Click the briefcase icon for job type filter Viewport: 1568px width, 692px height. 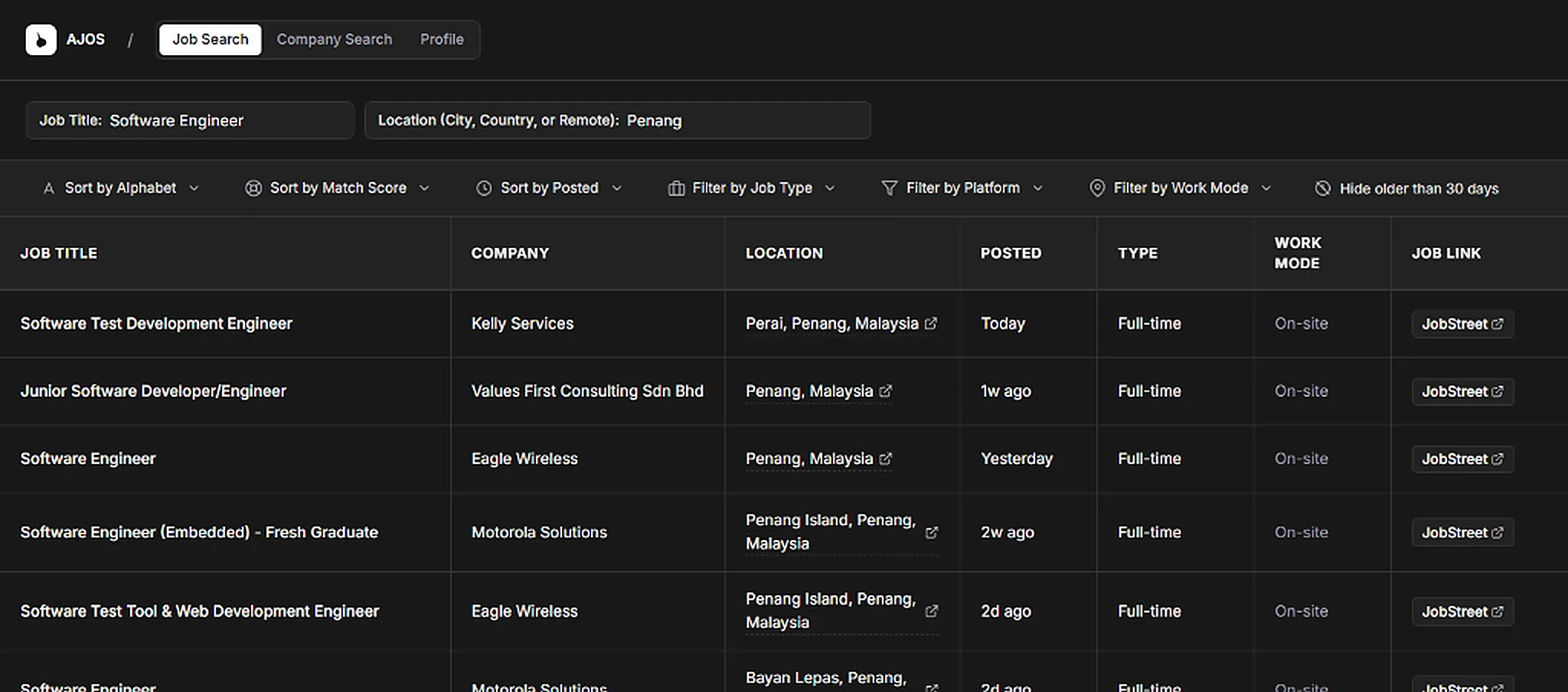coord(676,188)
